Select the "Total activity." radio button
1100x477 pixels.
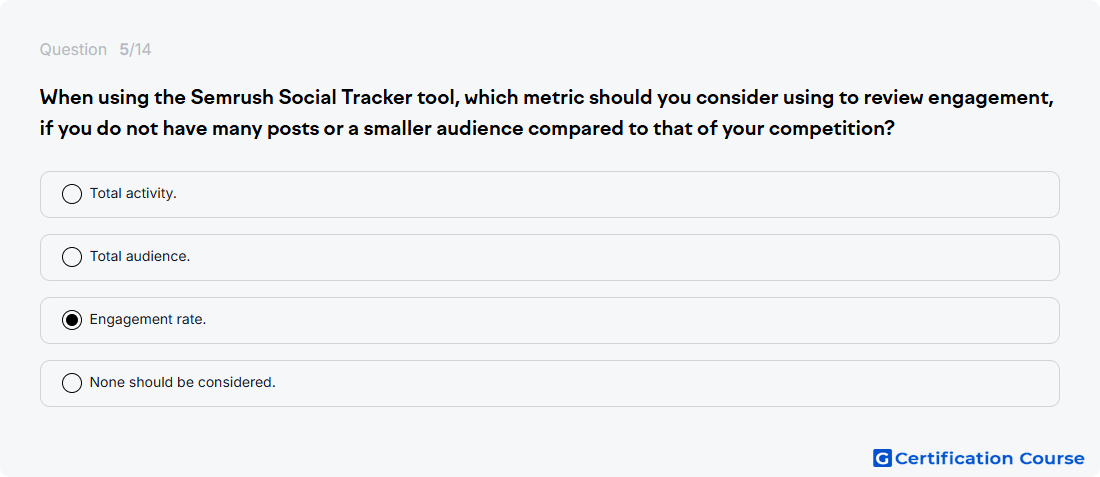click(x=72, y=194)
